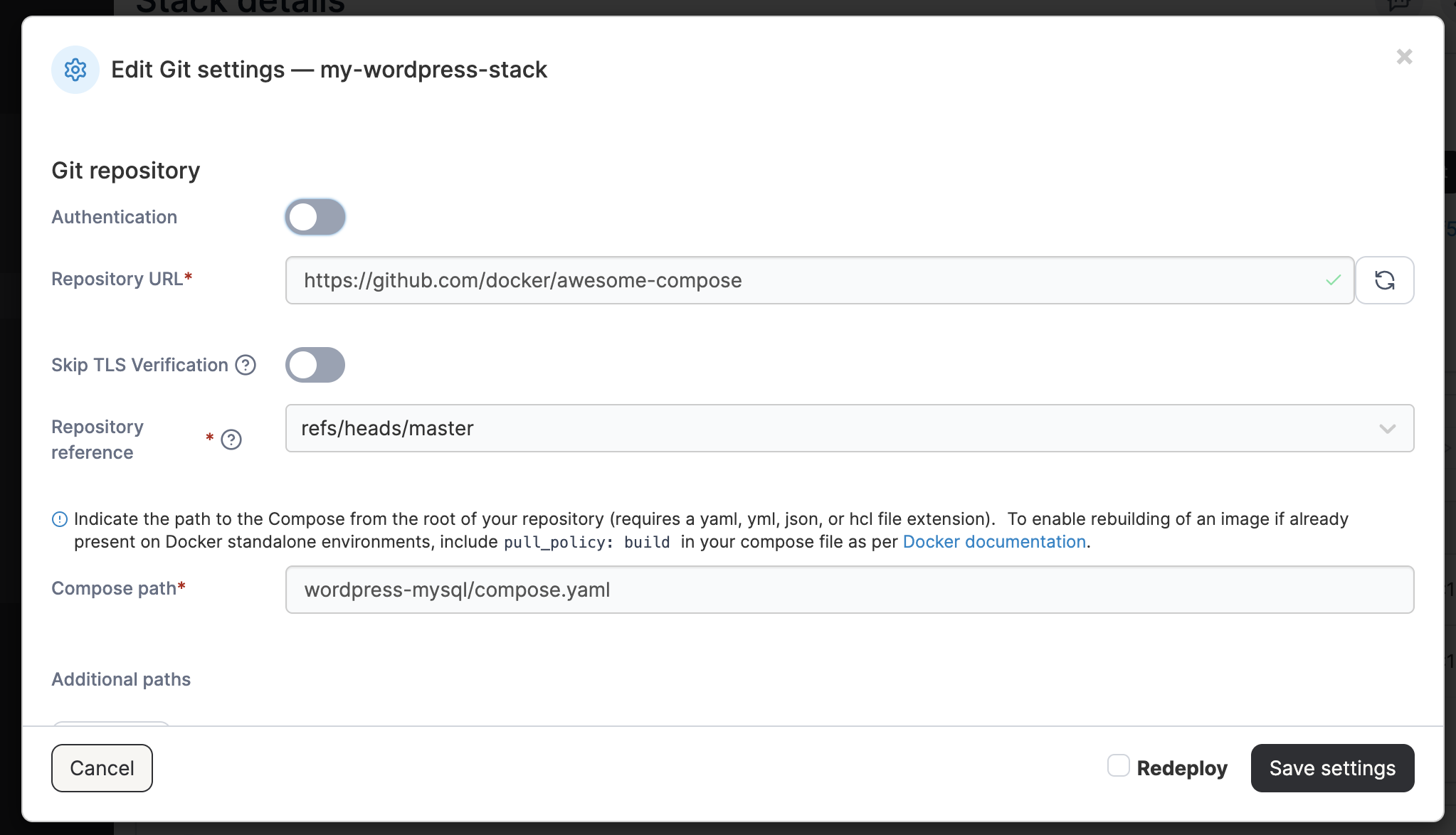The image size is (1456, 835).
Task: Click the info icon before Compose path hint
Action: click(x=60, y=519)
